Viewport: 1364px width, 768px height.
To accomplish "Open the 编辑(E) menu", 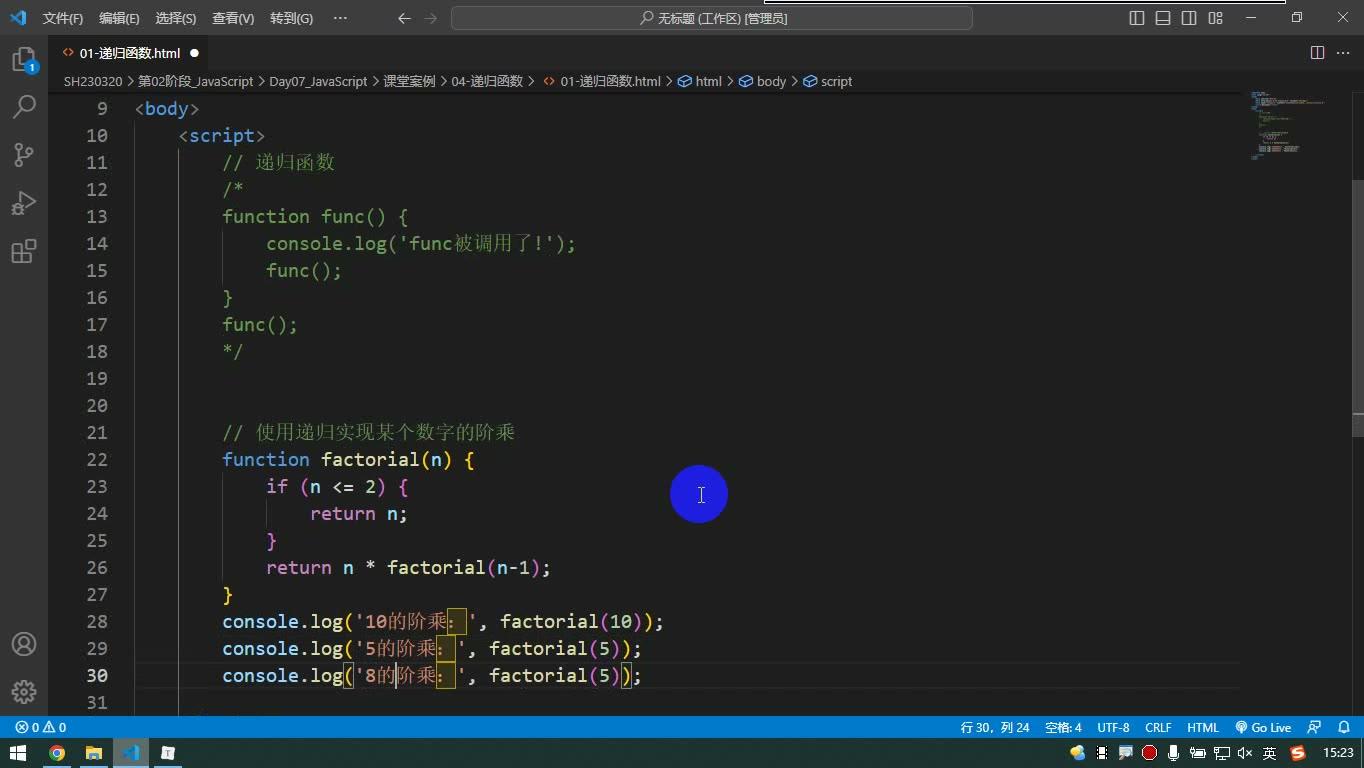I will point(120,18).
